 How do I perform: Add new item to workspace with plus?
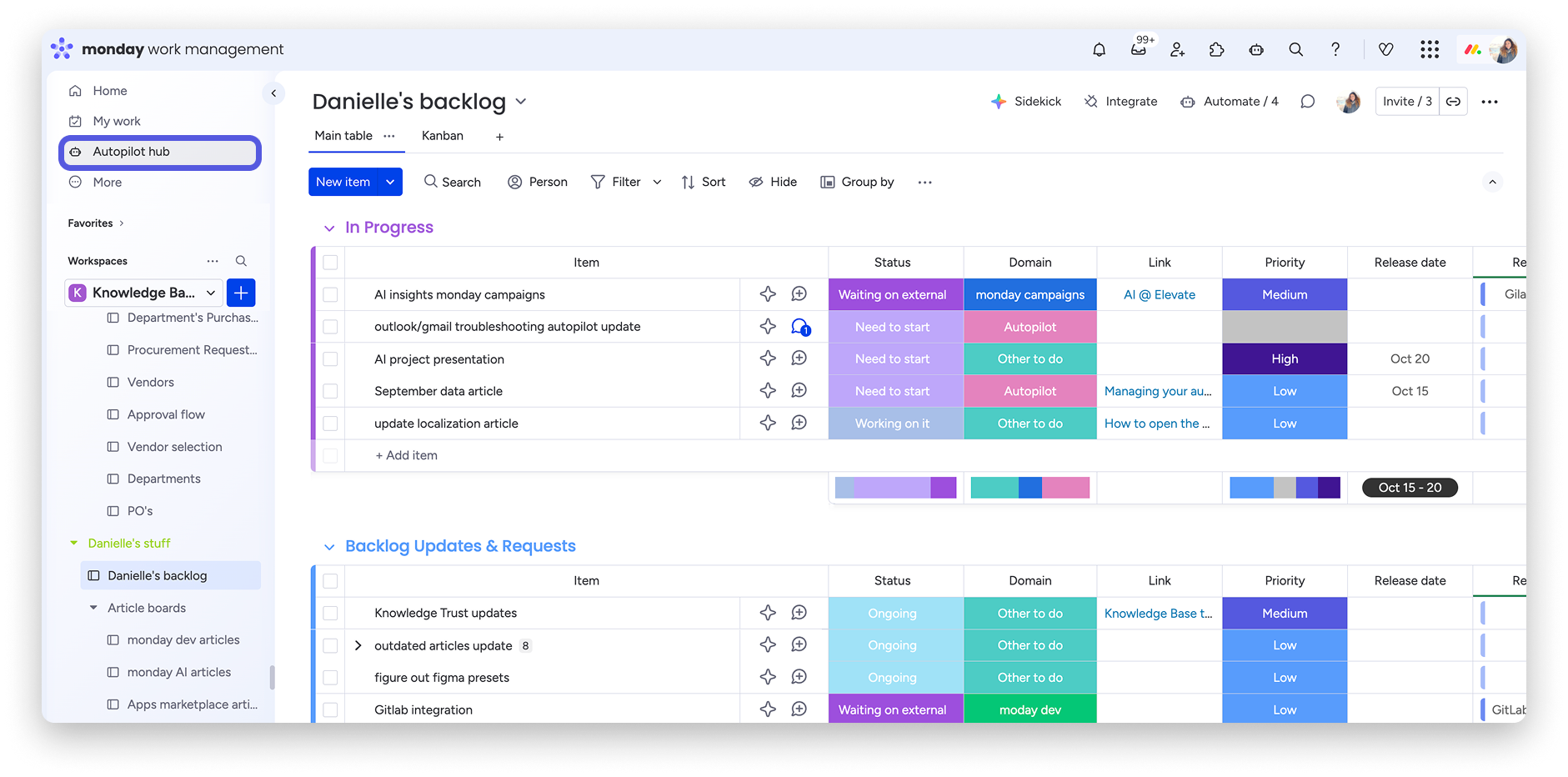point(241,293)
